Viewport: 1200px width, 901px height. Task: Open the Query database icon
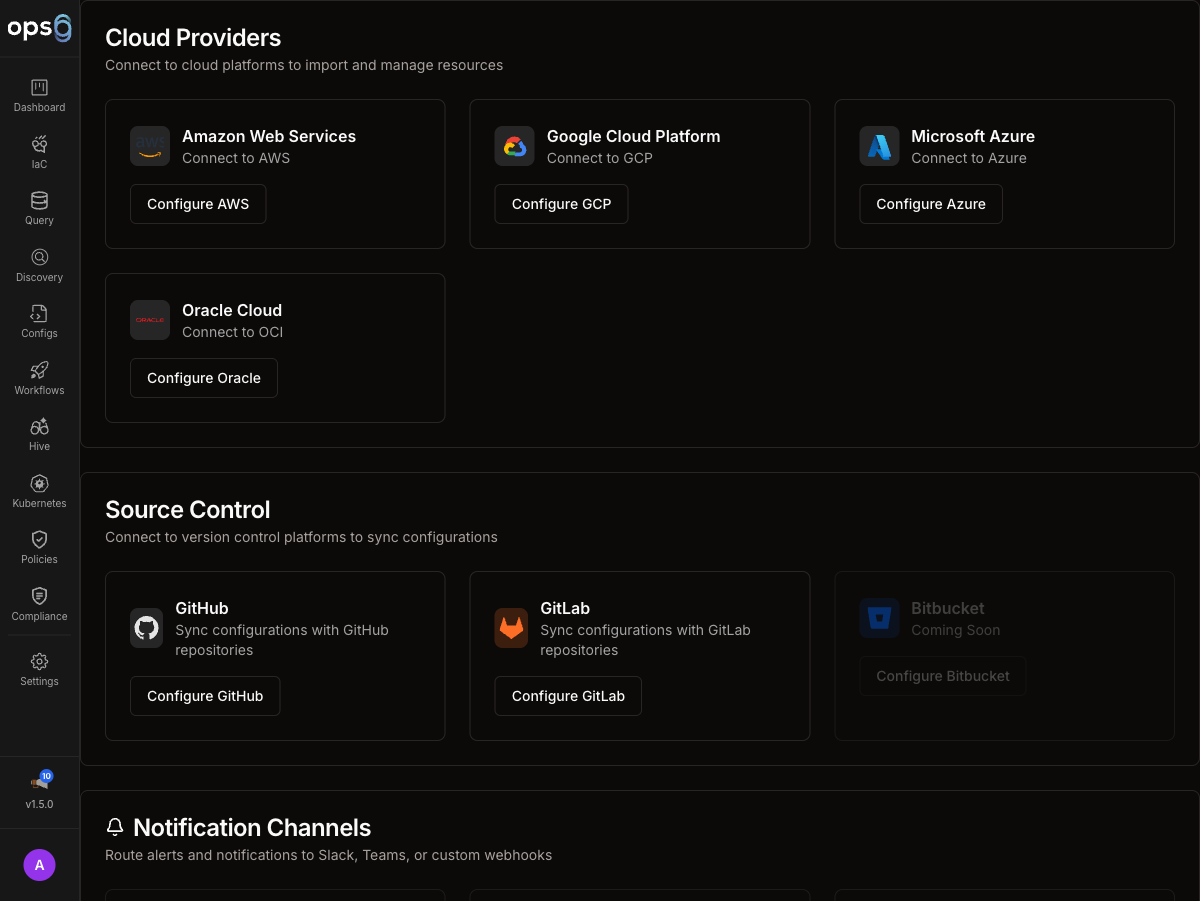[39, 201]
